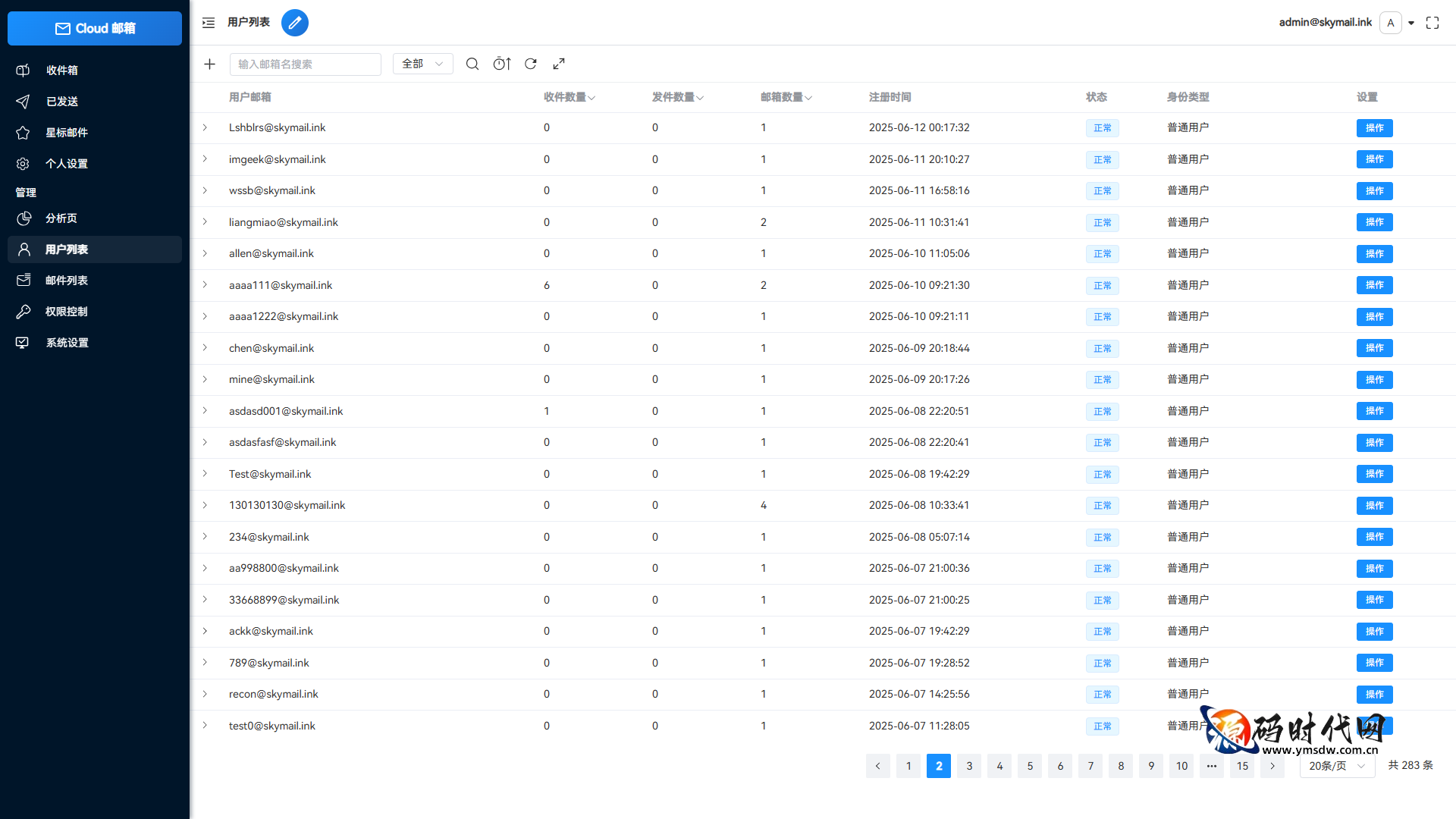Open the 全部 status filter dropdown

click(422, 64)
